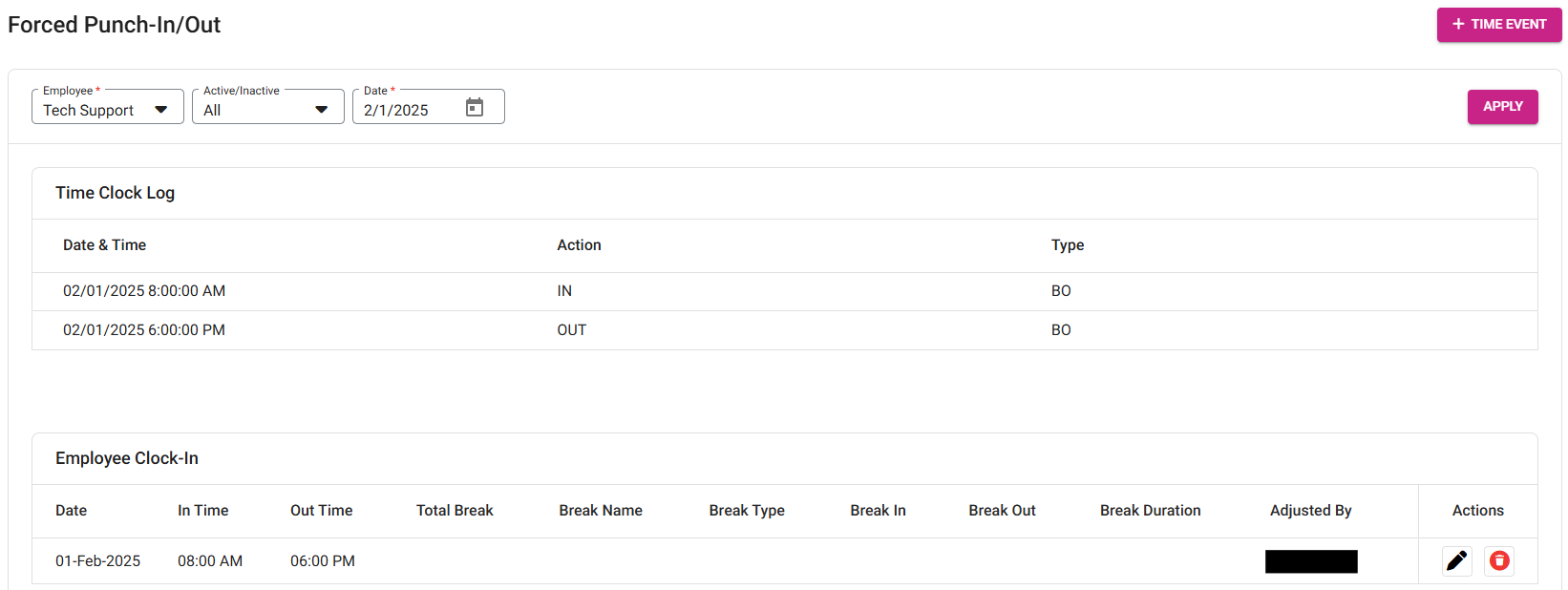Open the calendar date picker icon
Viewport: 1568px width, 590px height.
[475, 108]
